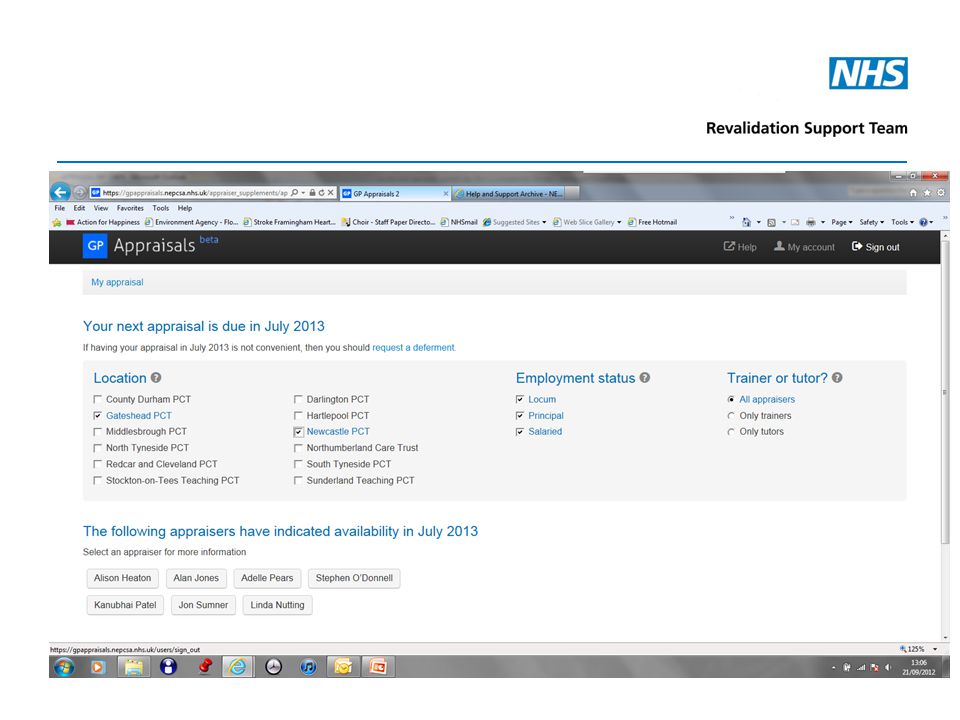Open the zoom level 125% dropdown arrow
The image size is (960, 720).
point(935,649)
